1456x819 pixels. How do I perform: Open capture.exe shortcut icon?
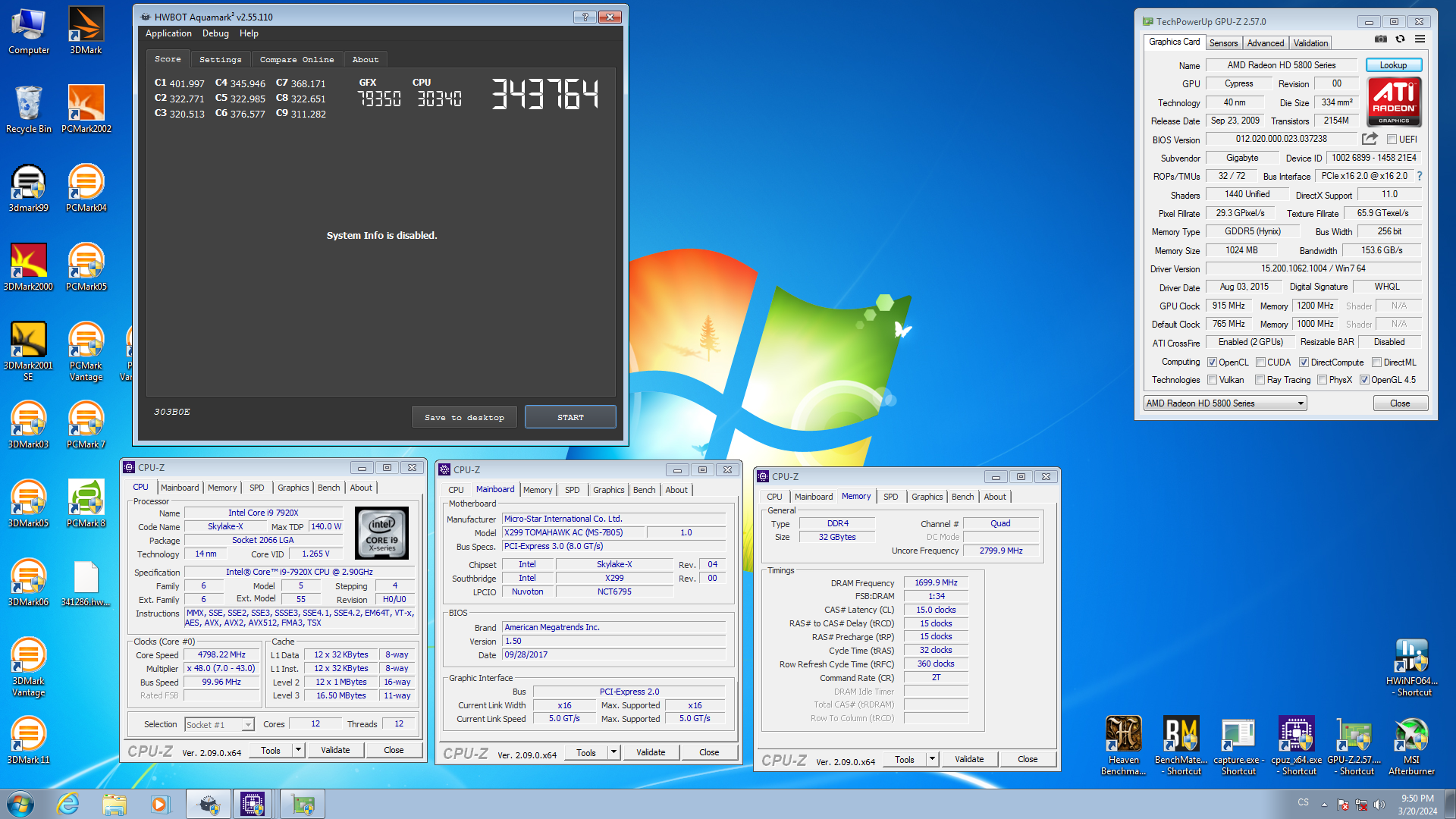point(1238,745)
